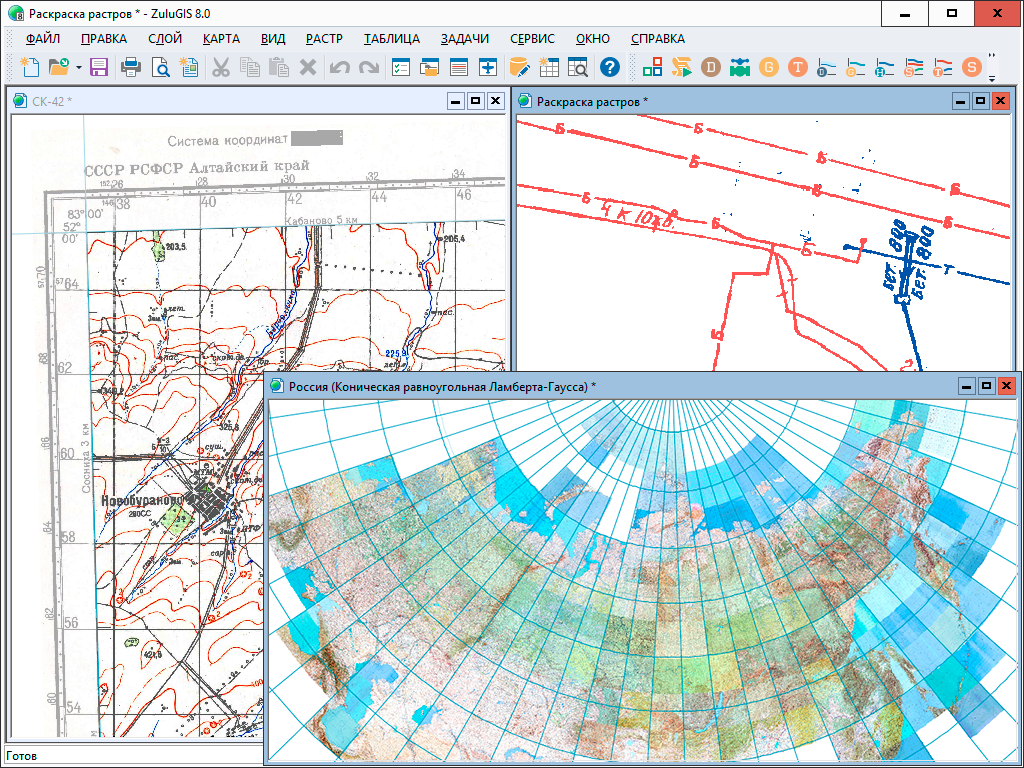This screenshot has width=1024, height=768.
Task: Expand the Open folder dropdown arrow
Action: (78, 67)
